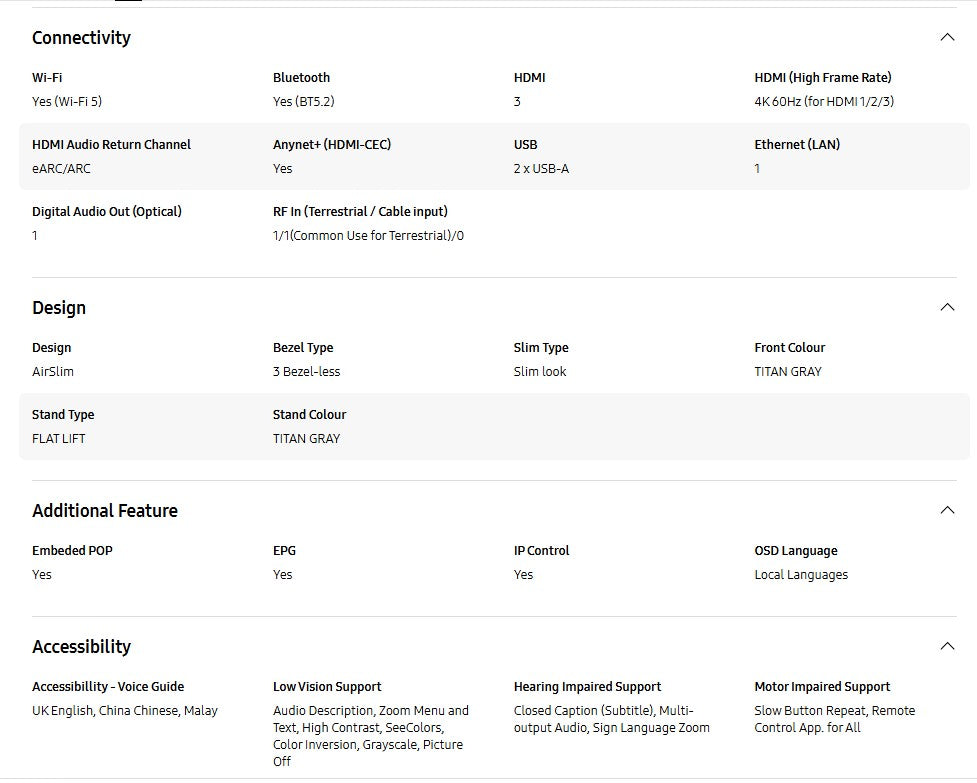Click the OSD Language label

coord(796,551)
